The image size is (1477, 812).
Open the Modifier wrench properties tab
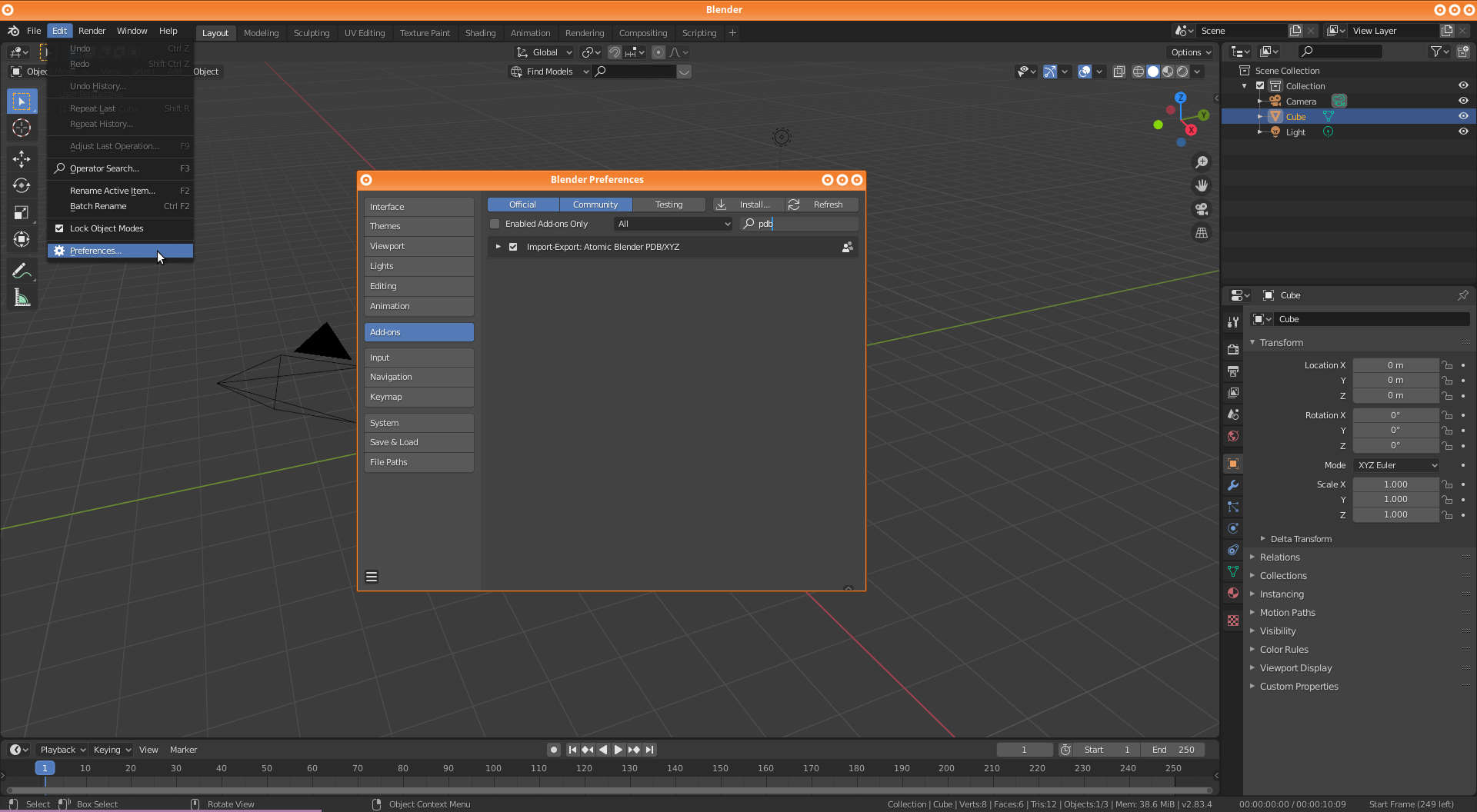[1233, 485]
